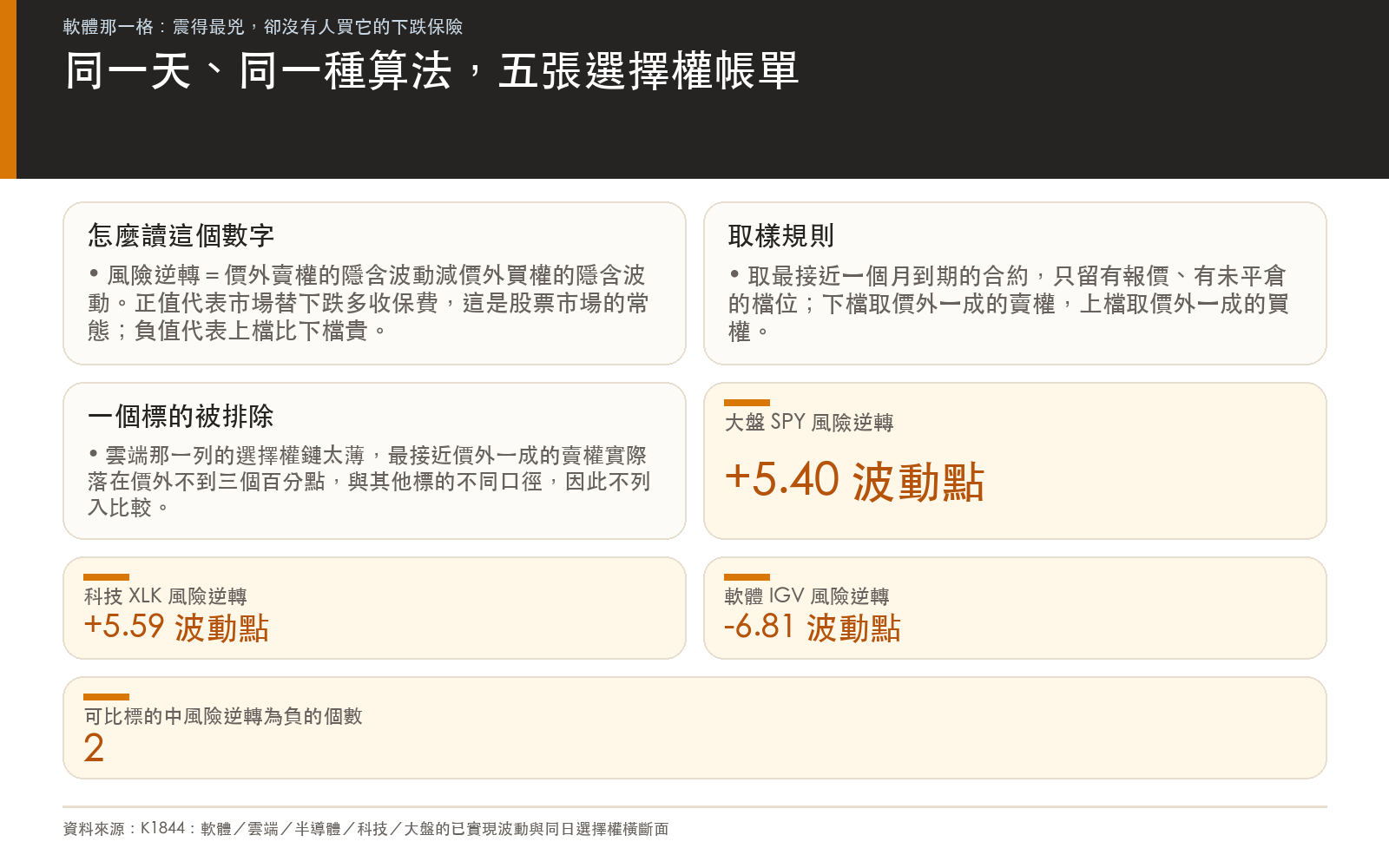Select the subtitle line 軟體那一格：震得最兇
This screenshot has width=1389, height=868.
click(x=263, y=27)
